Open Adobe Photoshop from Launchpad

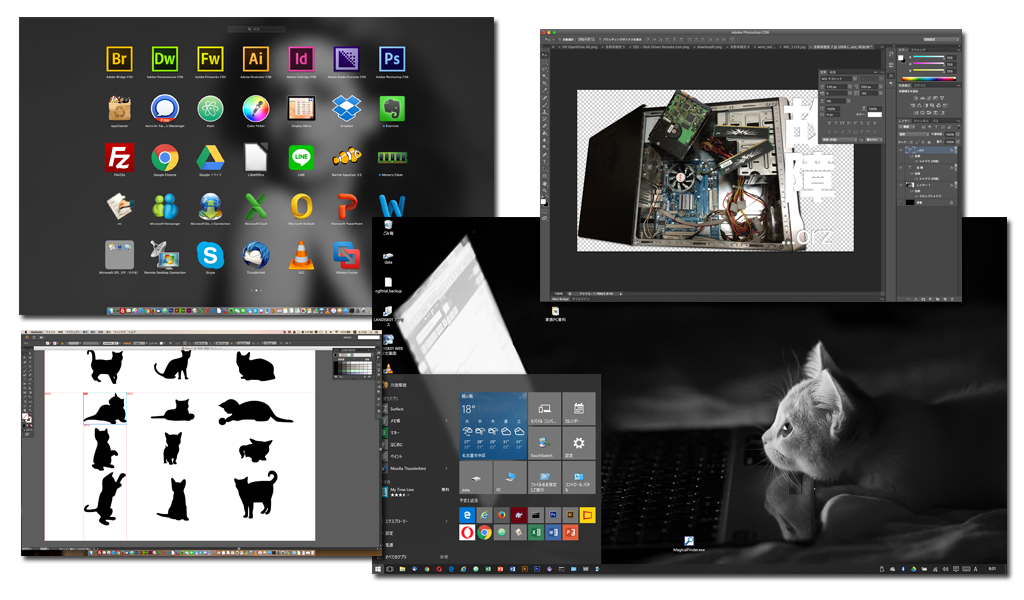click(392, 59)
